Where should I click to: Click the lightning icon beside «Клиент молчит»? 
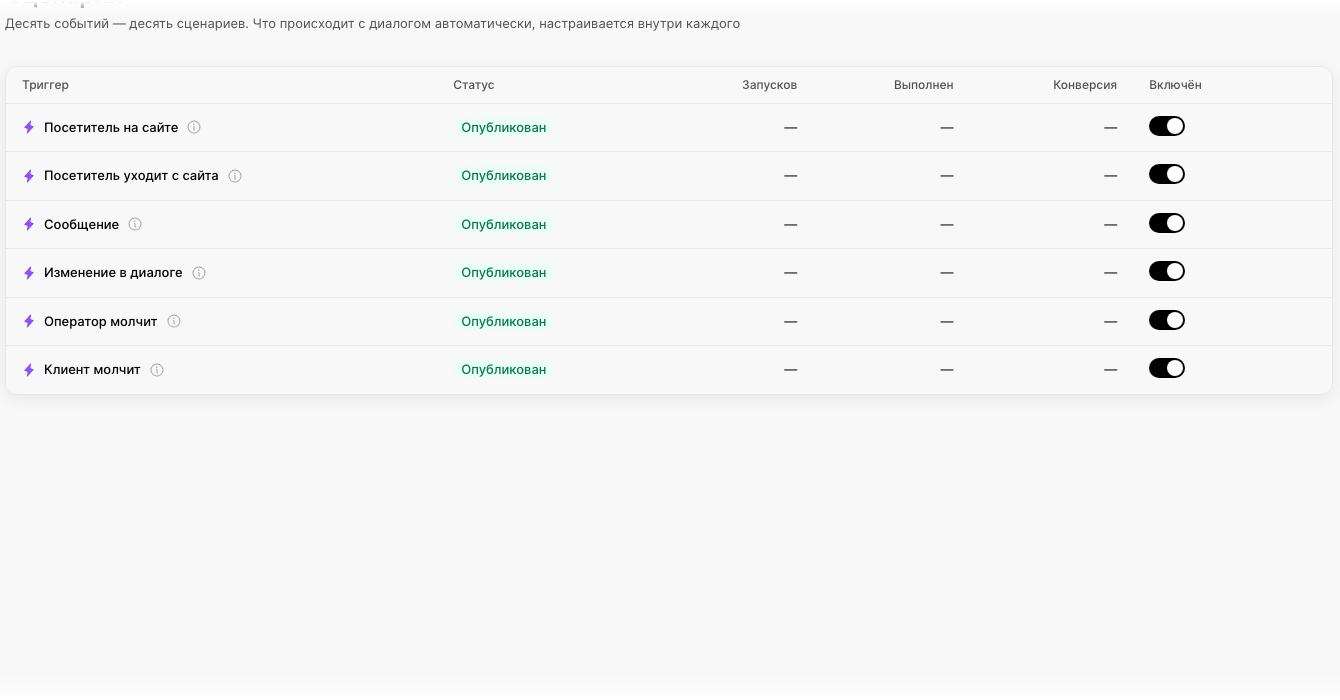tap(29, 370)
